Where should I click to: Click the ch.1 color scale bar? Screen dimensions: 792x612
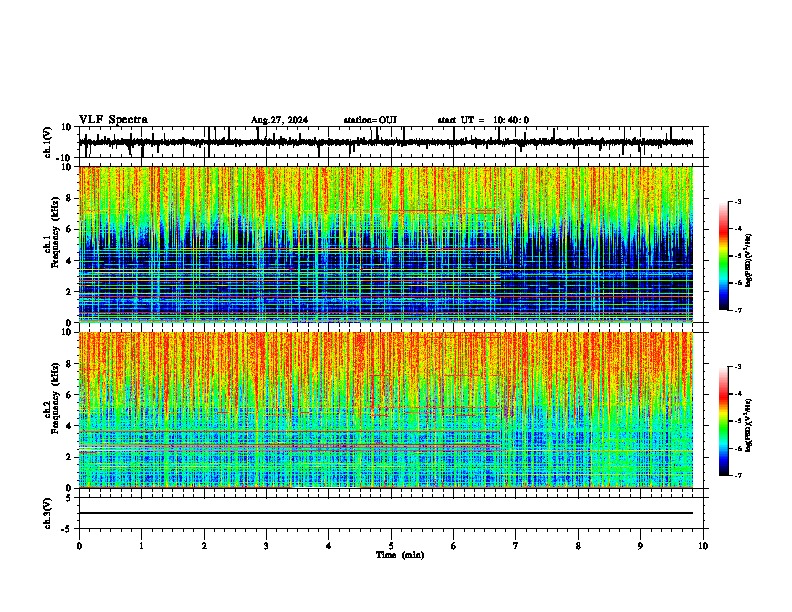click(724, 256)
